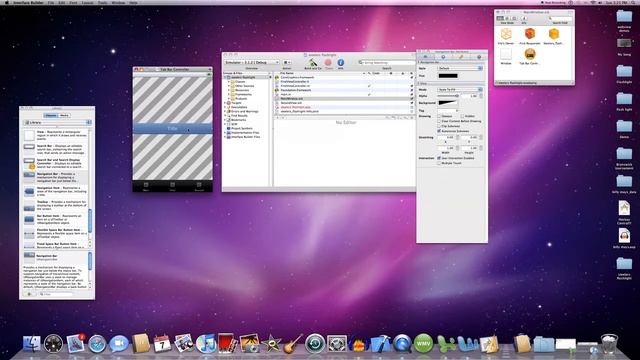Viewport: 640px width, 360px height.
Task: Open the Simulator Debug overview dropdown
Action: tap(252, 62)
